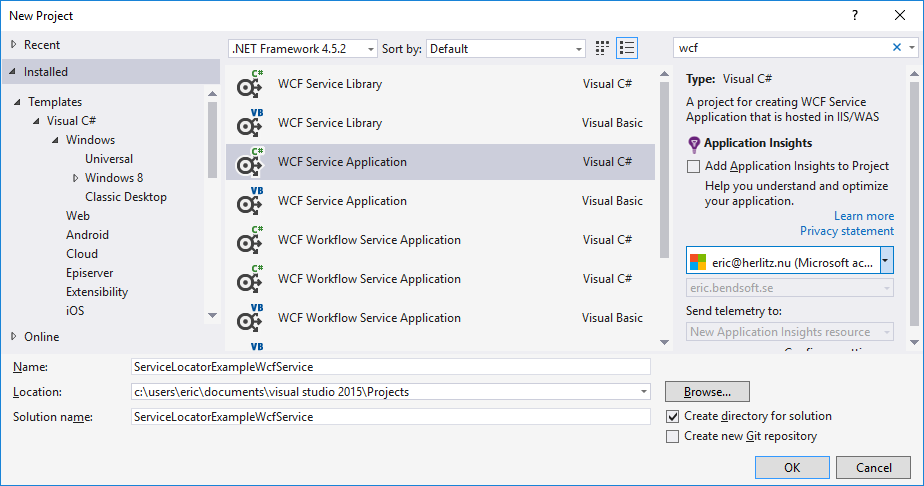Click the Application Insights lightbulb icon
The width and height of the screenshot is (924, 486).
click(694, 144)
